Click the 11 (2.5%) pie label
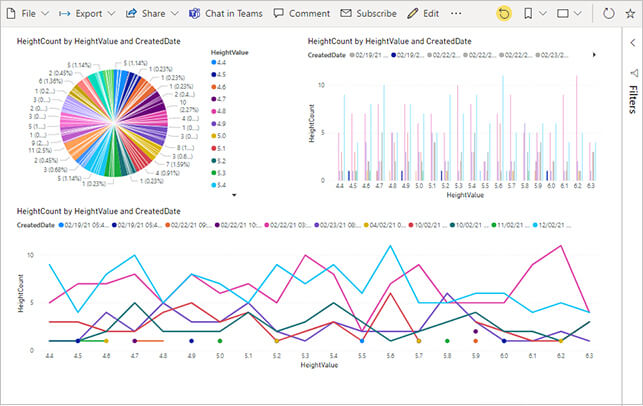The width and height of the screenshot is (643, 406). tap(40, 151)
